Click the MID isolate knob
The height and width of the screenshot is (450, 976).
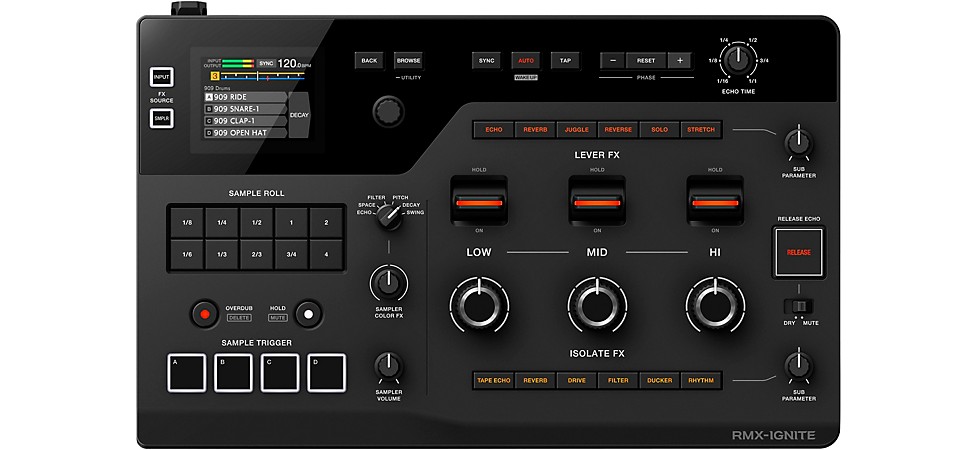point(598,305)
